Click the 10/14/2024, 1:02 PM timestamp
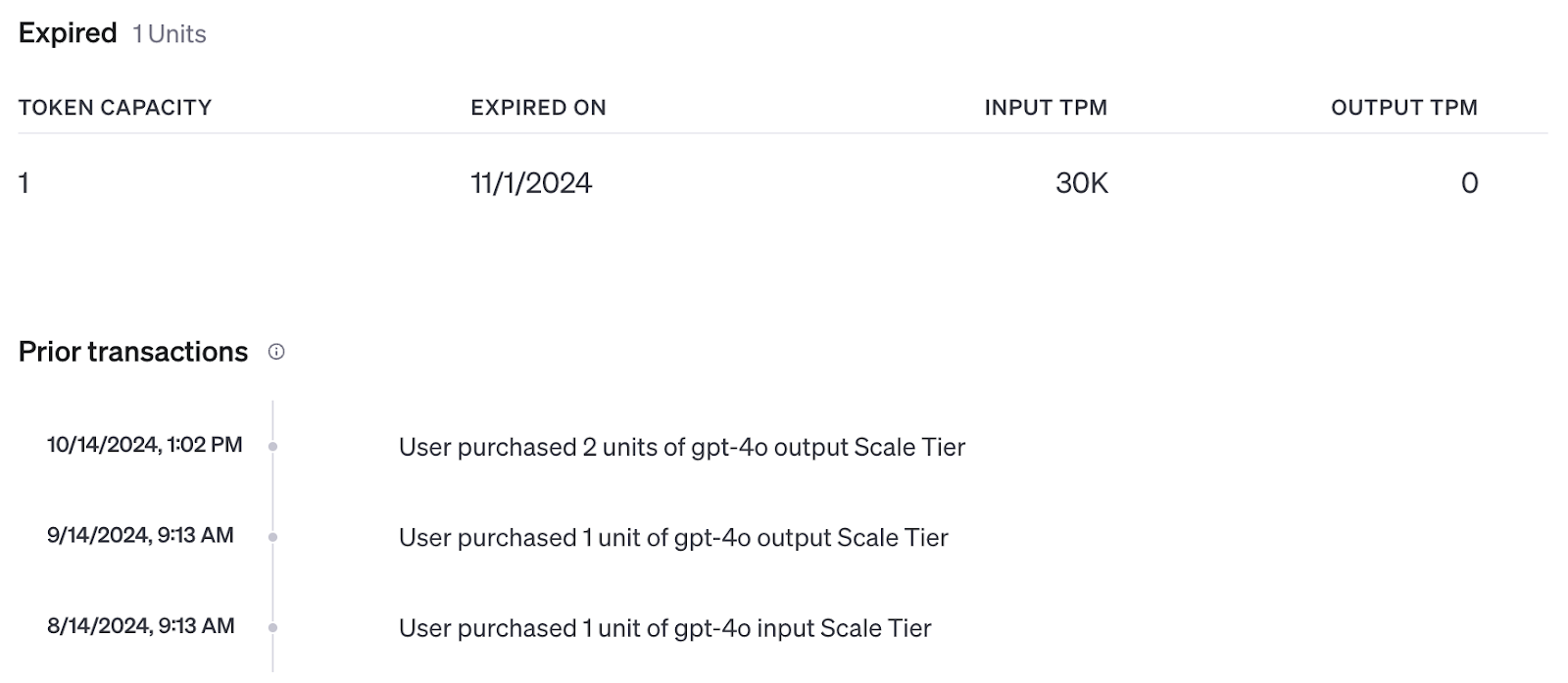Viewport: 1568px width, 683px height. [144, 445]
